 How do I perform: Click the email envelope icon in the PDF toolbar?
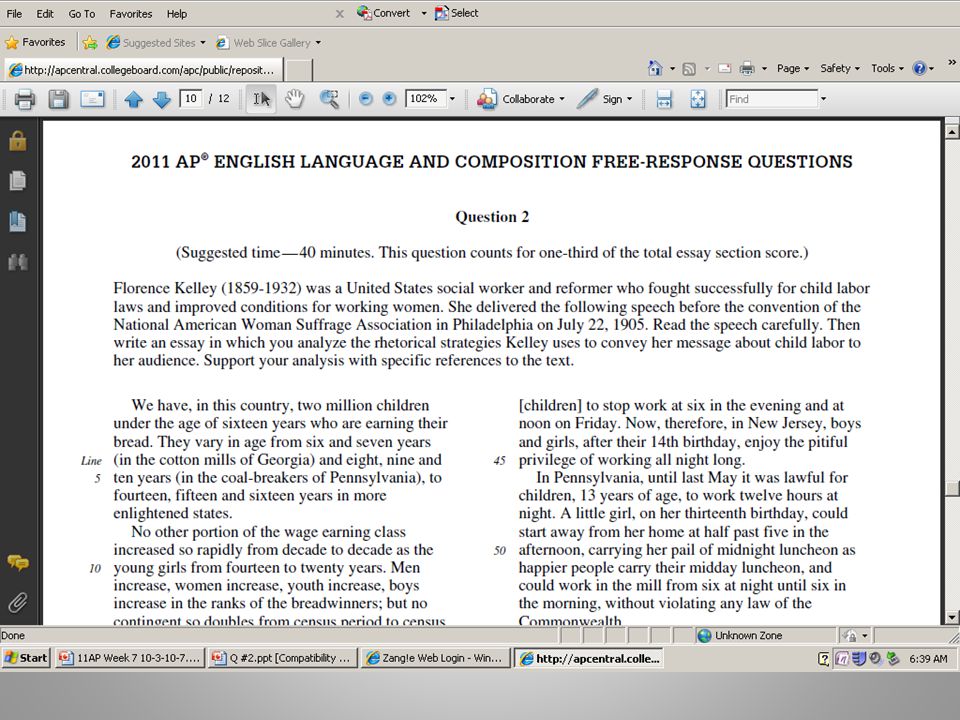(92, 99)
